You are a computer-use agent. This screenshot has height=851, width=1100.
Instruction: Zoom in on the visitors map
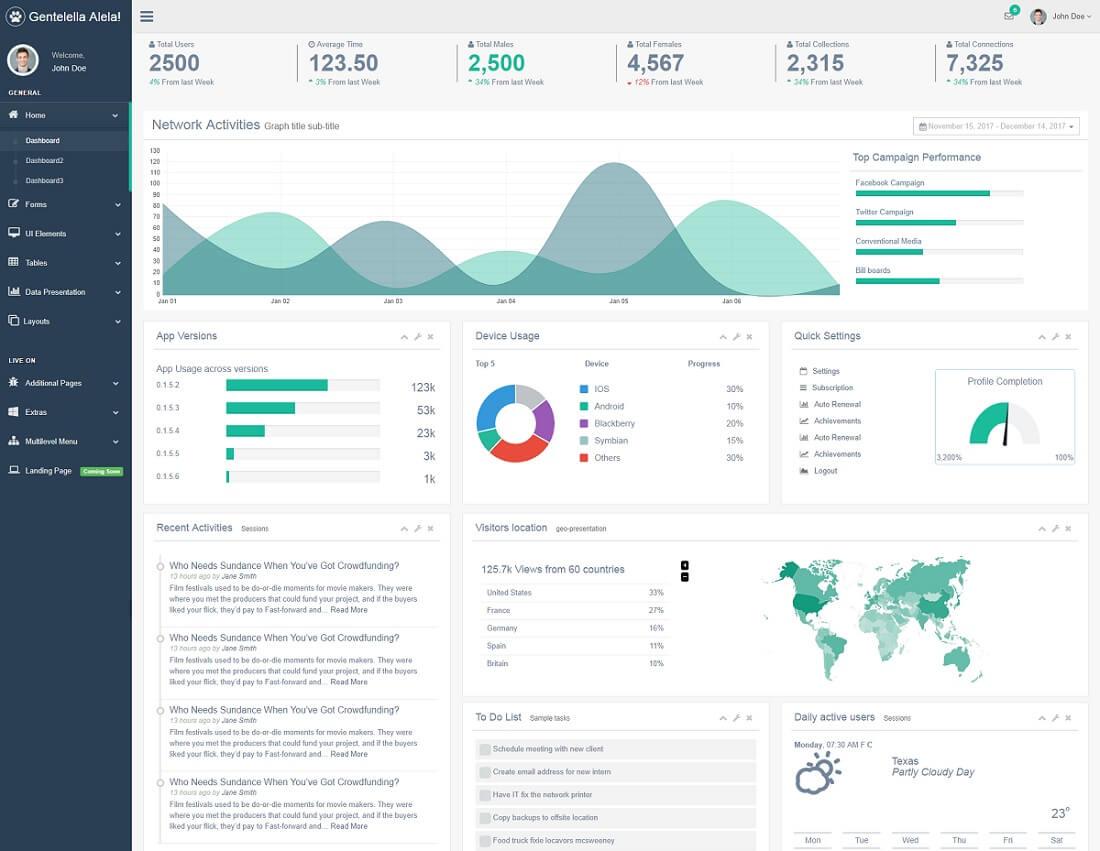point(685,565)
